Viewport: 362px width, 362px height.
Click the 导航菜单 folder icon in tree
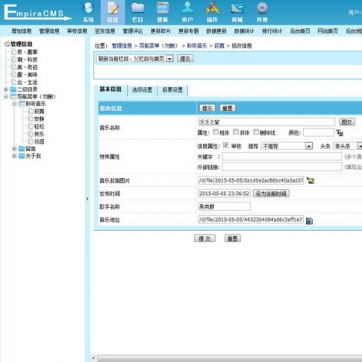[13, 97]
